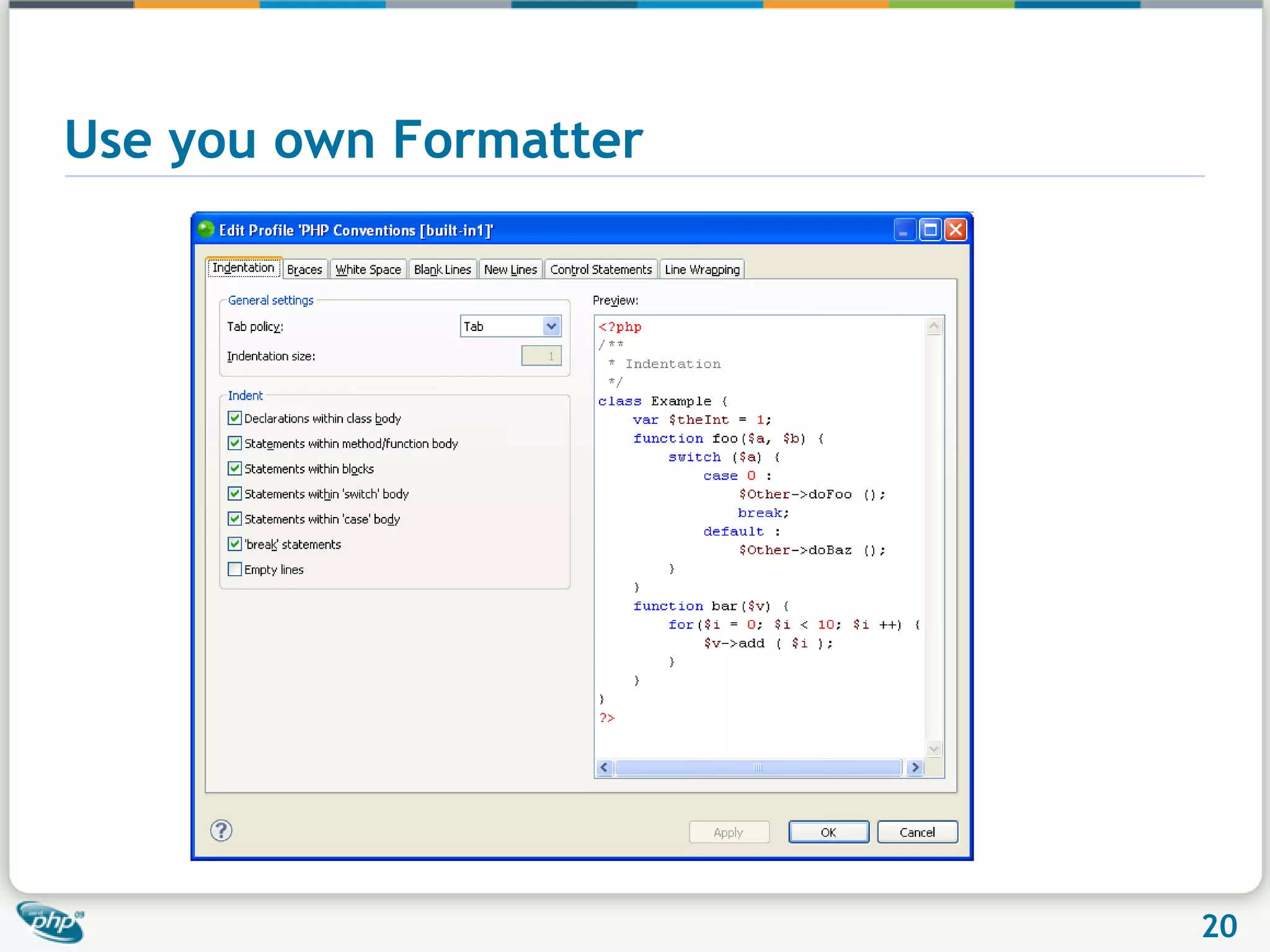The height and width of the screenshot is (952, 1270).
Task: Click the dialog title bar app icon
Action: [x=206, y=230]
